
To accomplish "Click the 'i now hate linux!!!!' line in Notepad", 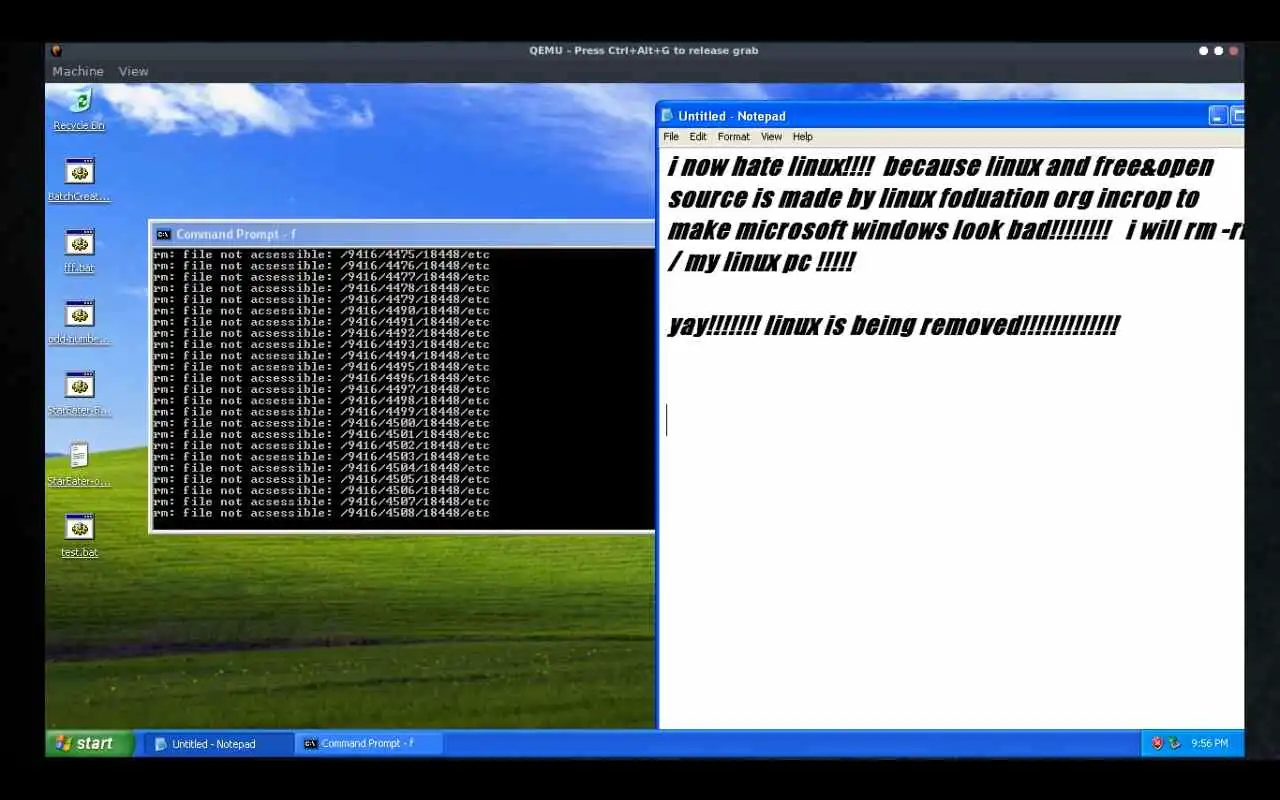I will [940, 166].
